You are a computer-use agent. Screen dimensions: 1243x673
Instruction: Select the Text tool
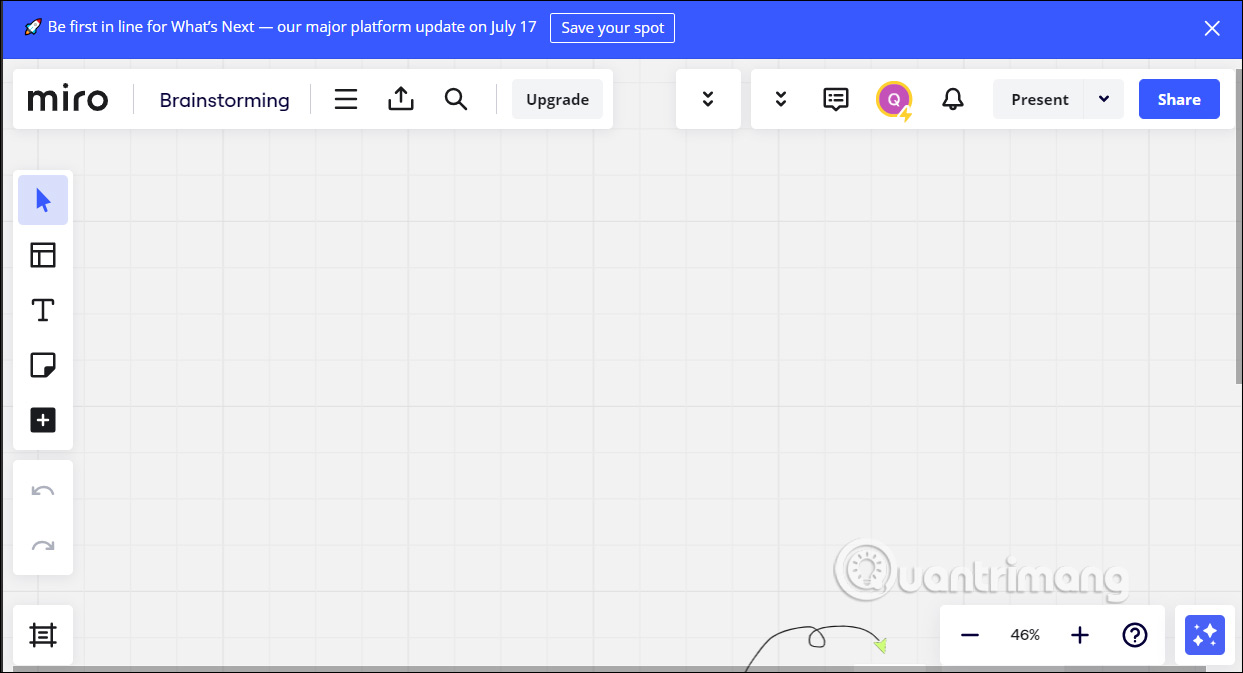point(43,310)
